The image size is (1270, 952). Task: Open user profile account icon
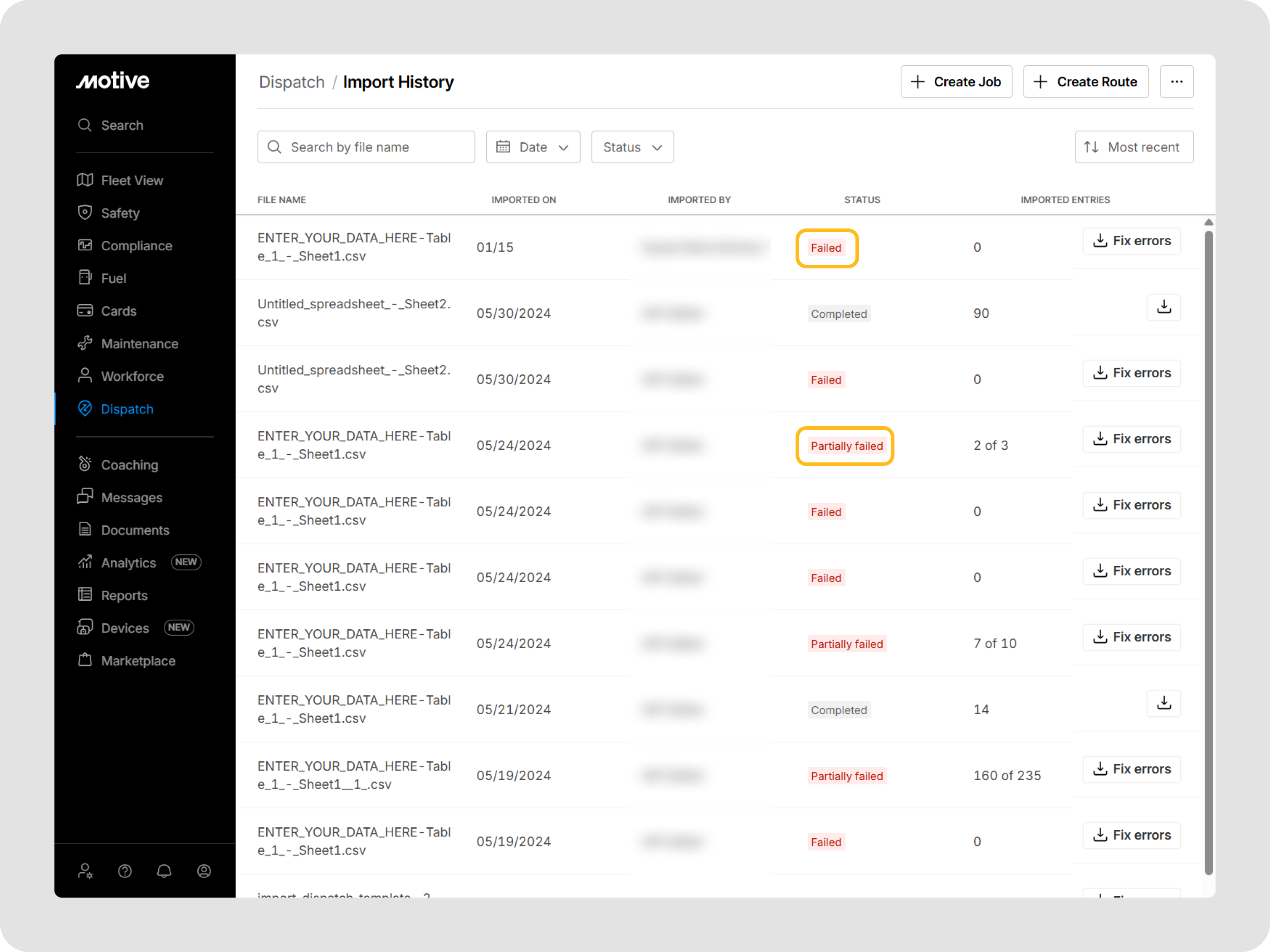coord(204,871)
